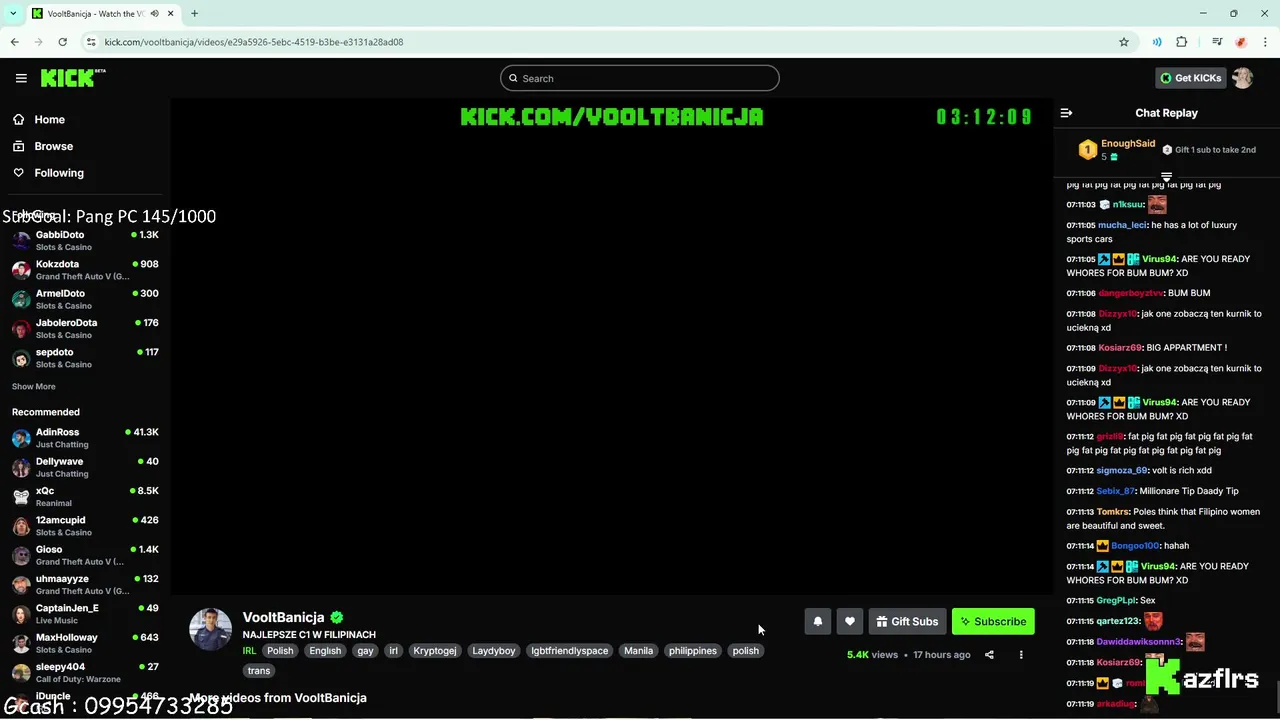
Task: Open xQc recommended channel
Action: coord(85,496)
